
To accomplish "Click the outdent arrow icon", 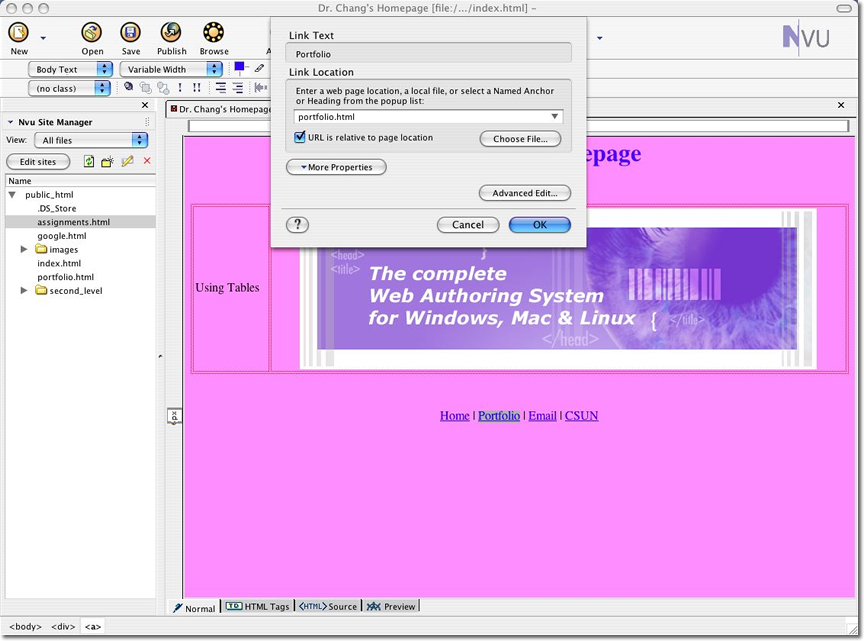I will [261, 88].
